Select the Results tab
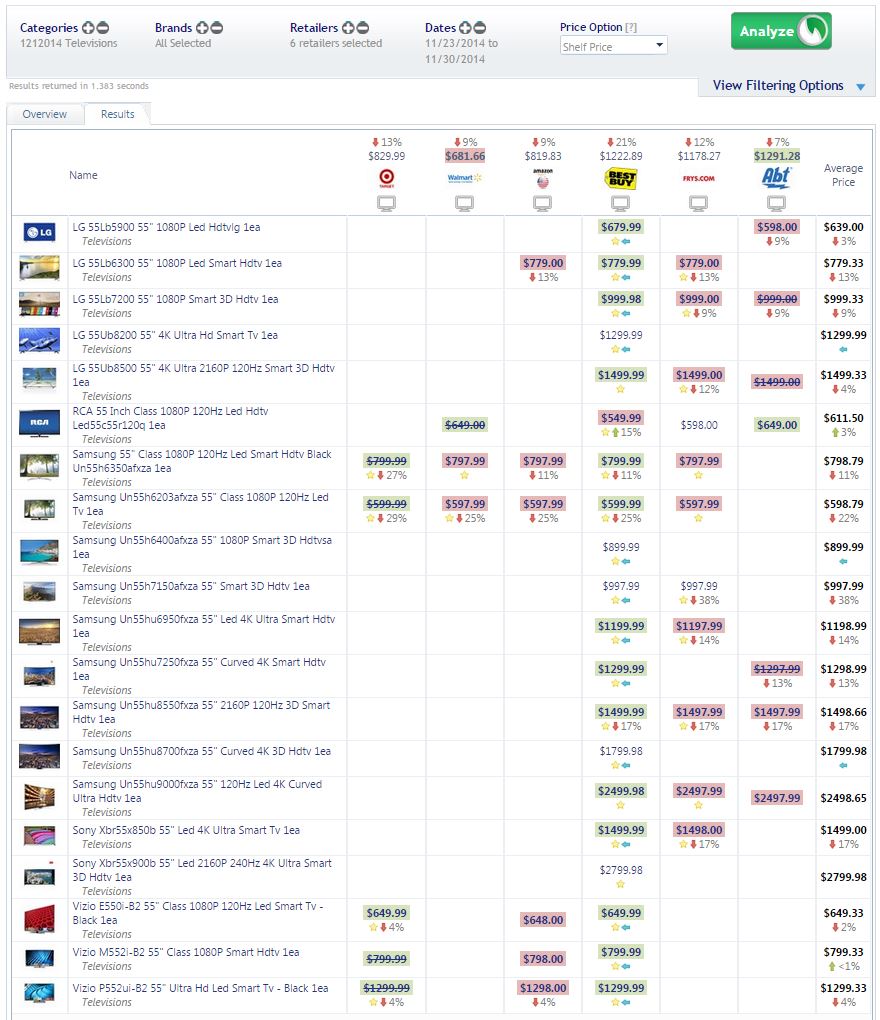The width and height of the screenshot is (880, 1020). (118, 114)
